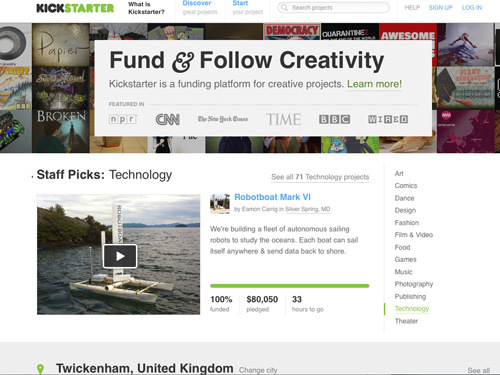Click the NPR logo
500x375 pixels.
123,119
